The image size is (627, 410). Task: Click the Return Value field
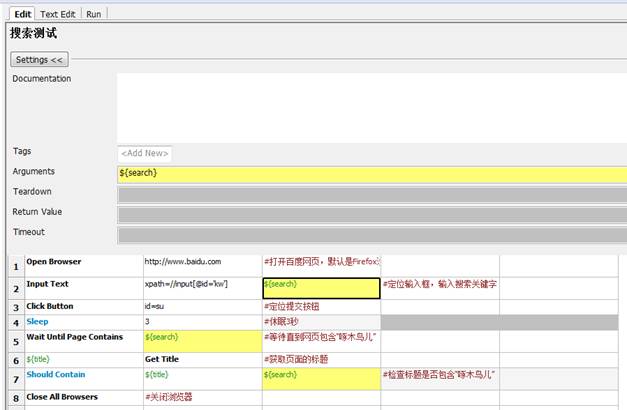(x=372, y=215)
